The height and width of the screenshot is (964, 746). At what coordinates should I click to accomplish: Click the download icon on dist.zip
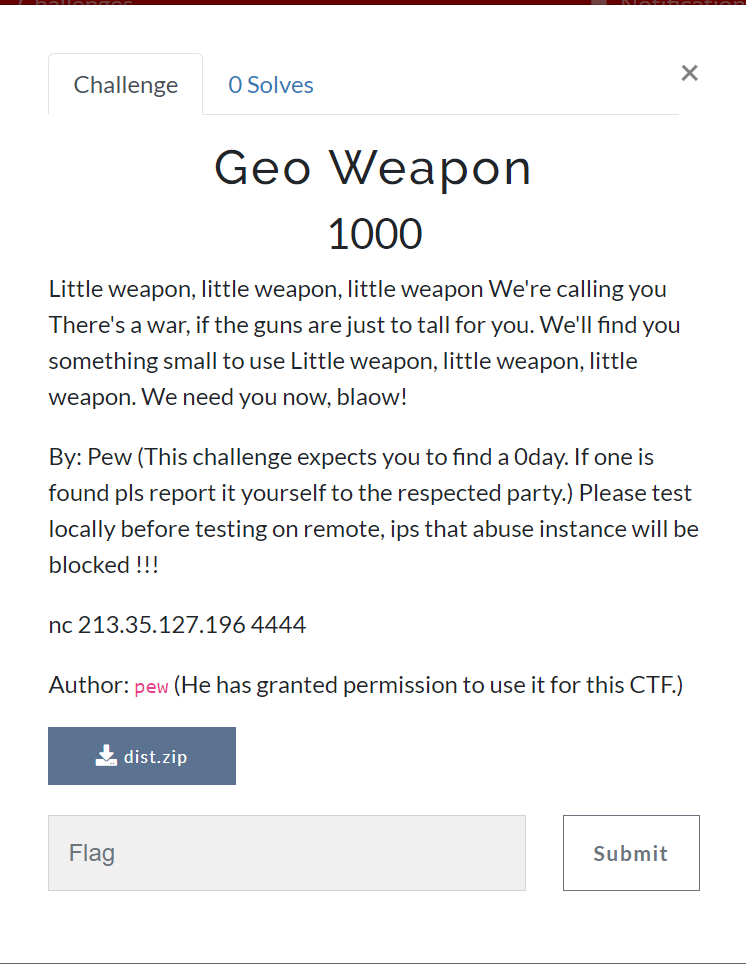pos(106,756)
